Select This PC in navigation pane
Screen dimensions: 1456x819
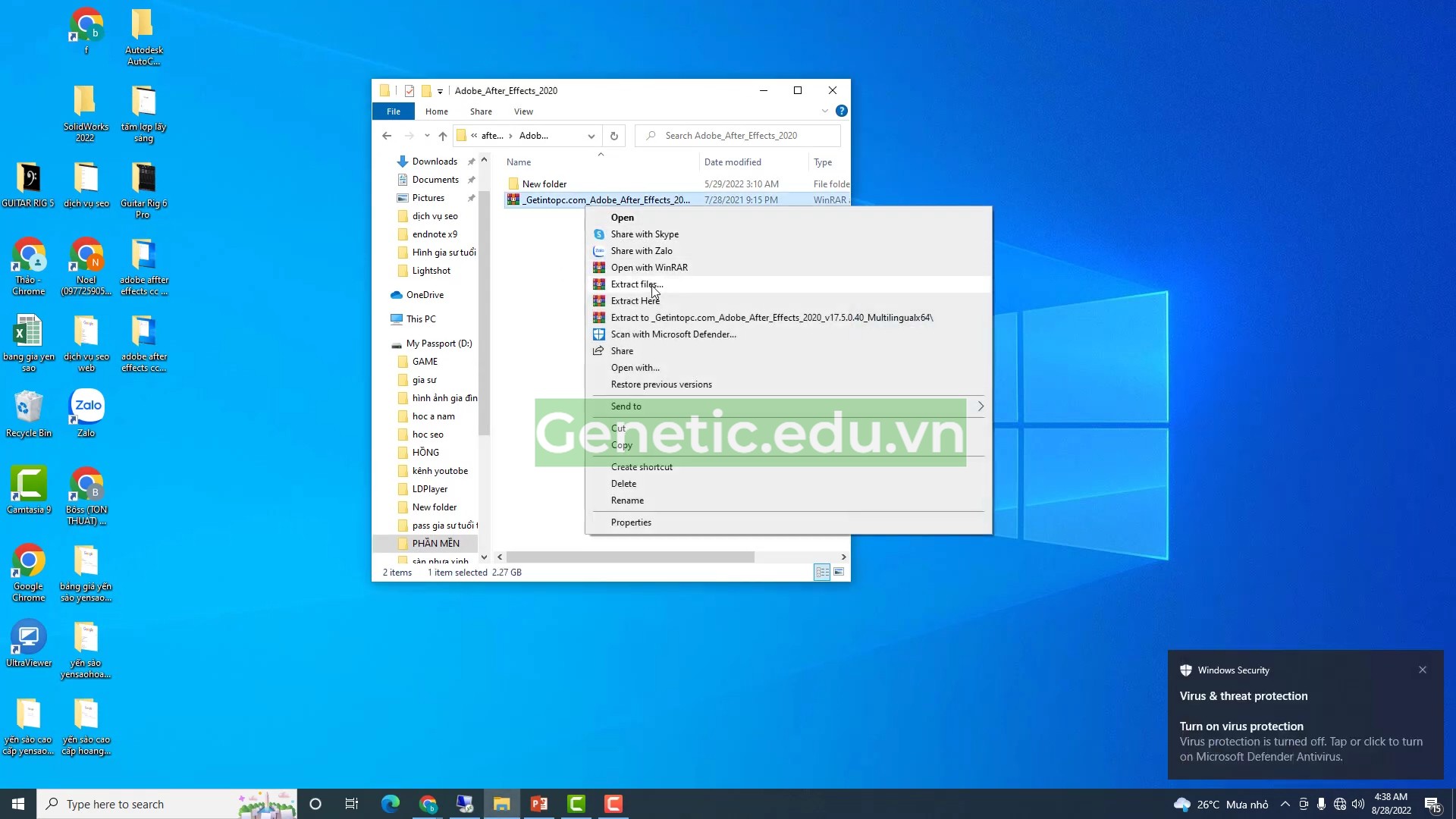[421, 319]
